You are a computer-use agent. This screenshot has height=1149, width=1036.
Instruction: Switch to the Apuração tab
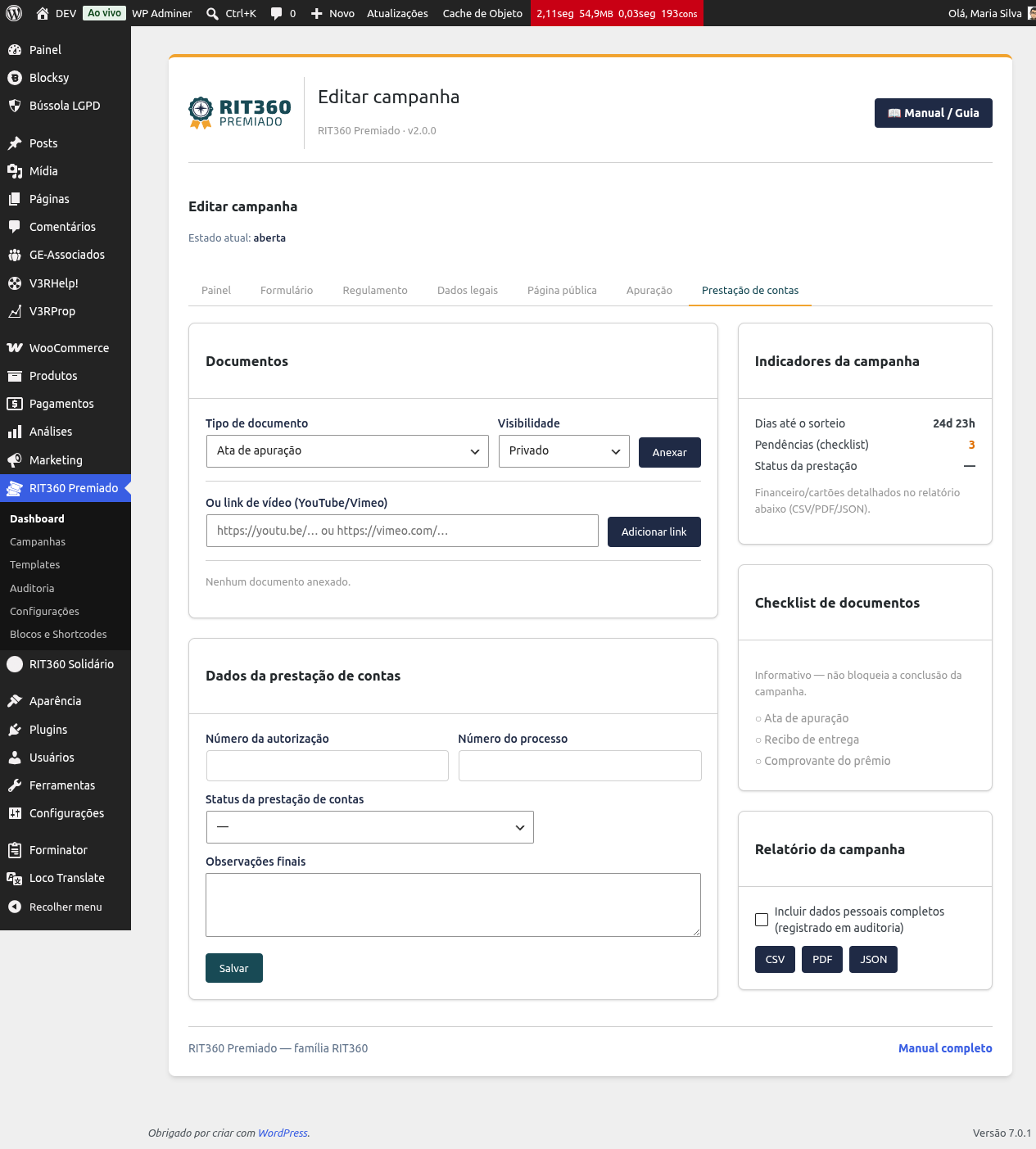click(649, 291)
